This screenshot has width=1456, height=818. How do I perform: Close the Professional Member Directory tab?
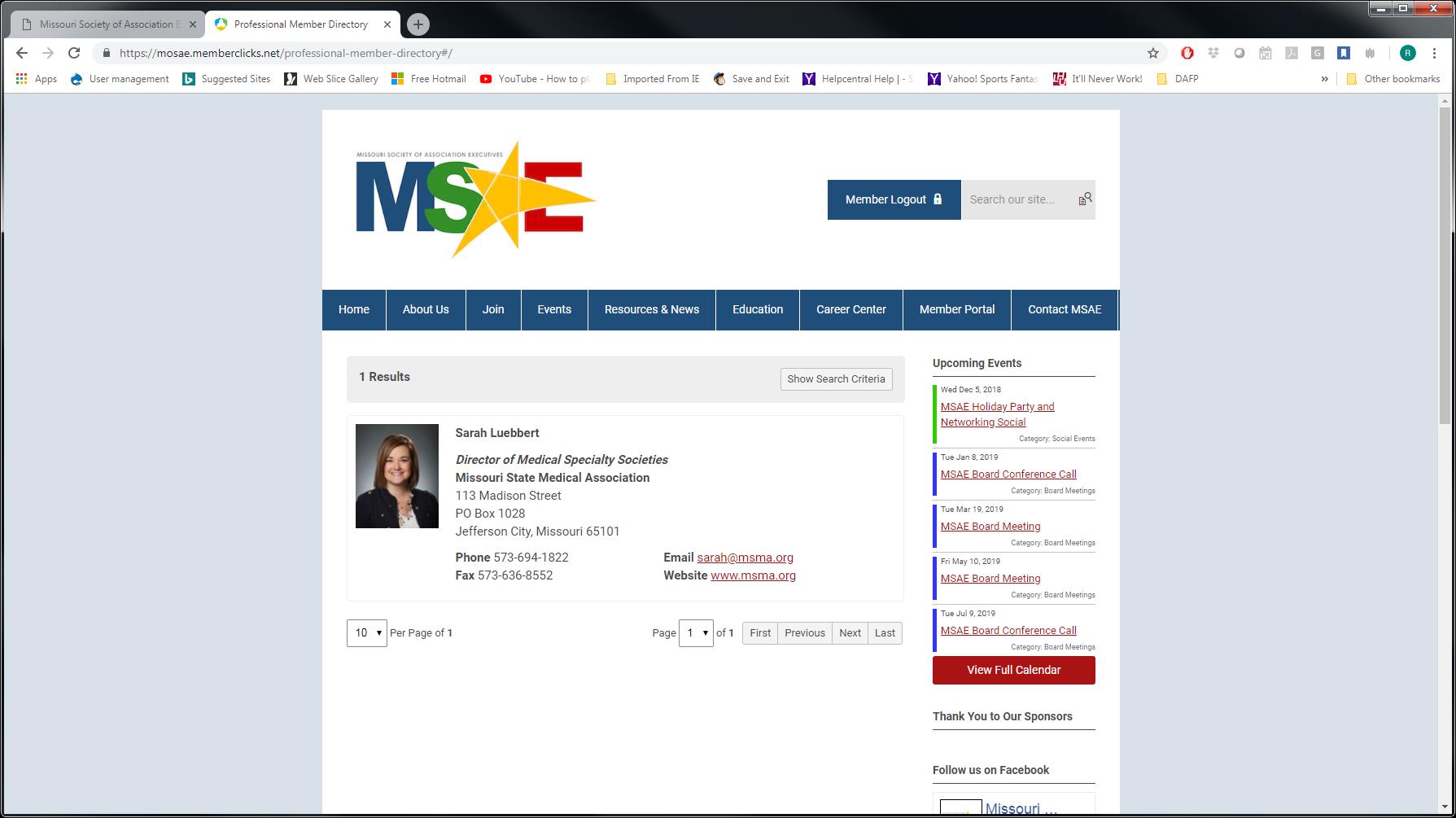point(387,24)
